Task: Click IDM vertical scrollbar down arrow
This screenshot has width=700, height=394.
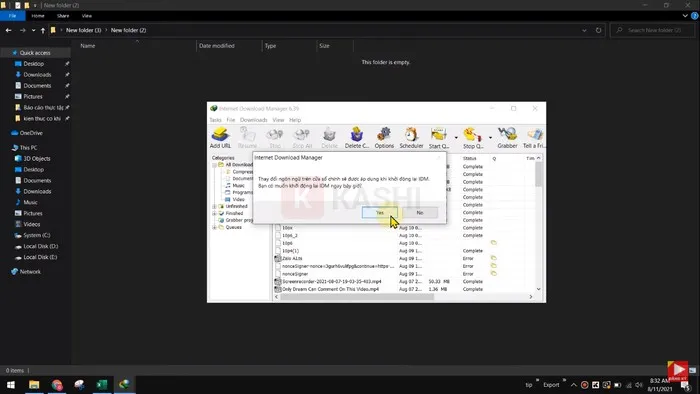Action: click(x=538, y=289)
